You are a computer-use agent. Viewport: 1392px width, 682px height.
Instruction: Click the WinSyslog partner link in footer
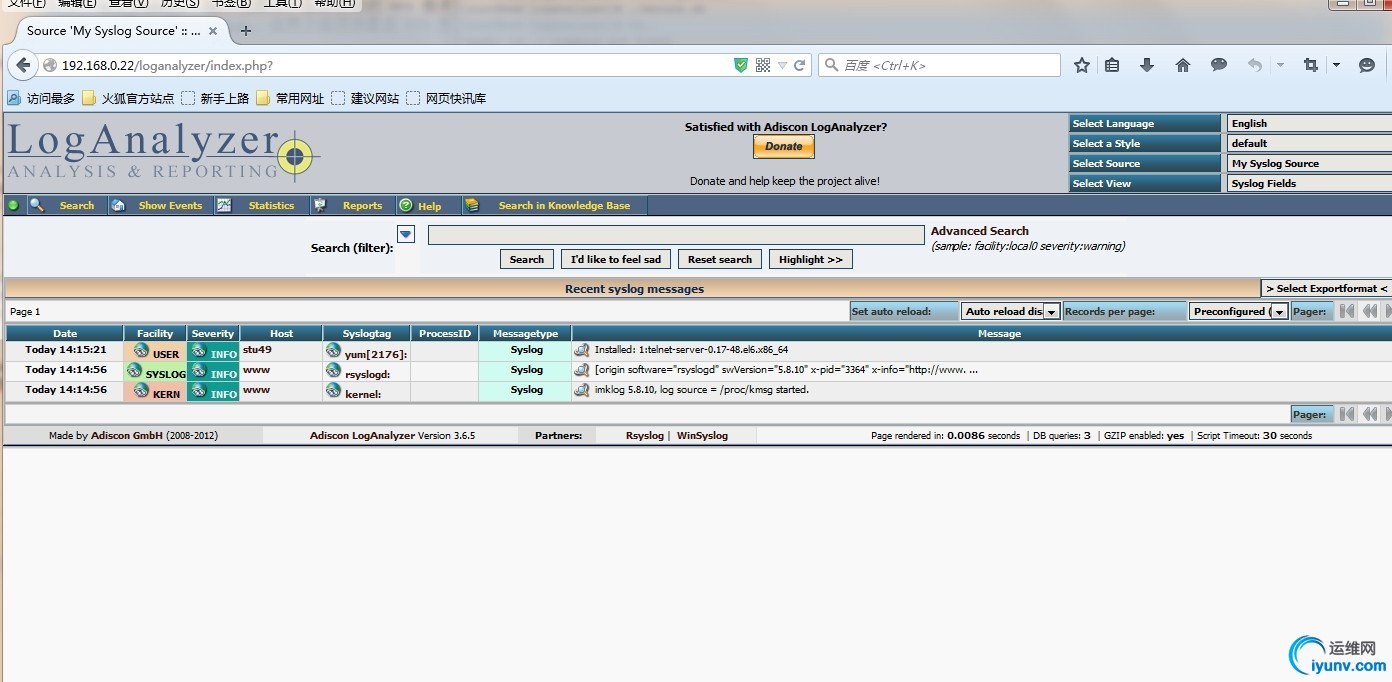pyautogui.click(x=703, y=436)
